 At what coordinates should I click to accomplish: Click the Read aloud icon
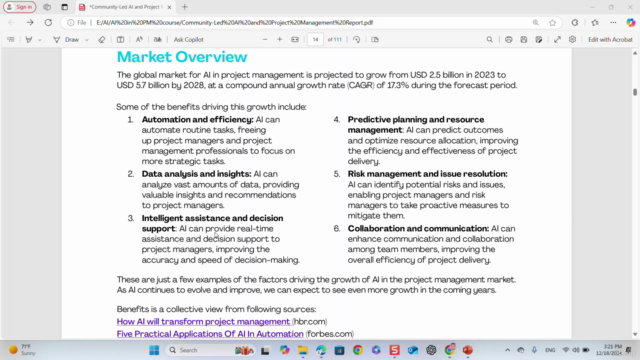coord(139,40)
